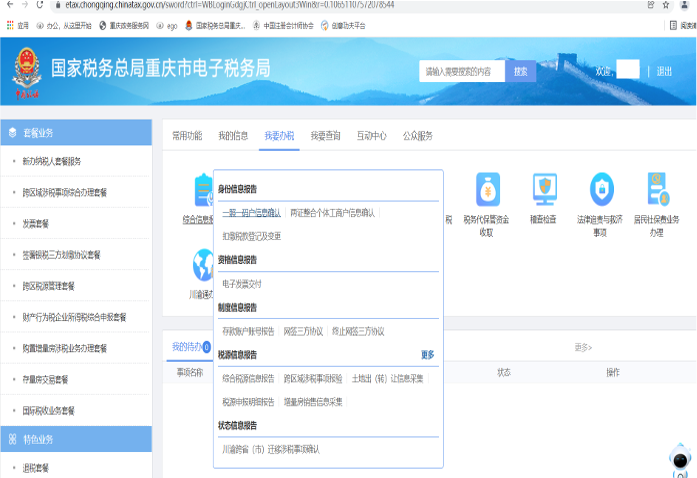This screenshot has height=478, width=697.
Task: Open 一照一码户信息确认 link
Action: (x=252, y=213)
